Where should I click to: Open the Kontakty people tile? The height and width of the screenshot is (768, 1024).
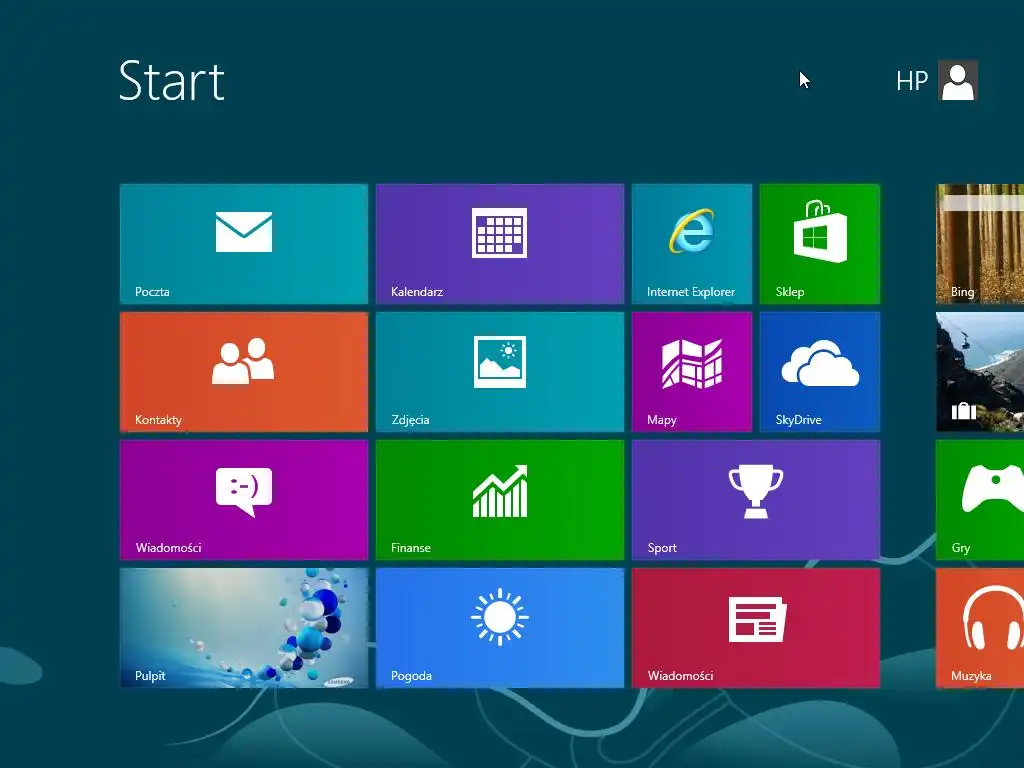[244, 372]
